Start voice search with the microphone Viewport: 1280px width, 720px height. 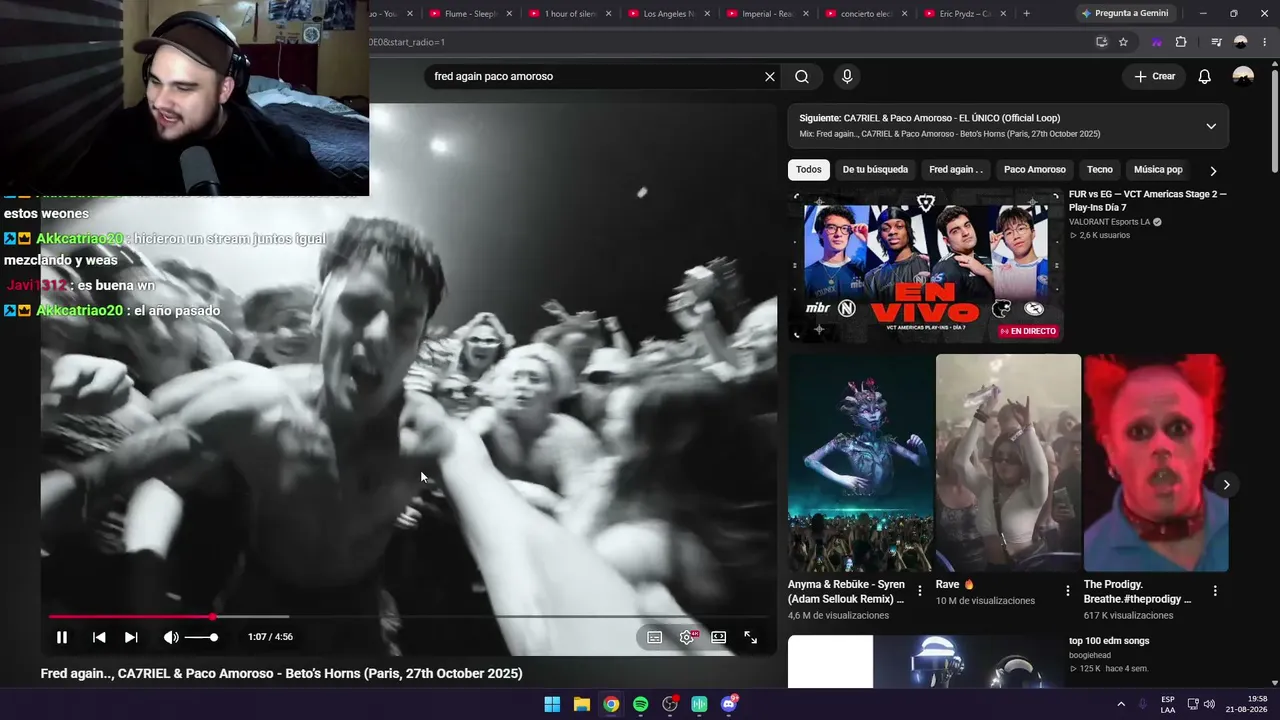click(847, 76)
